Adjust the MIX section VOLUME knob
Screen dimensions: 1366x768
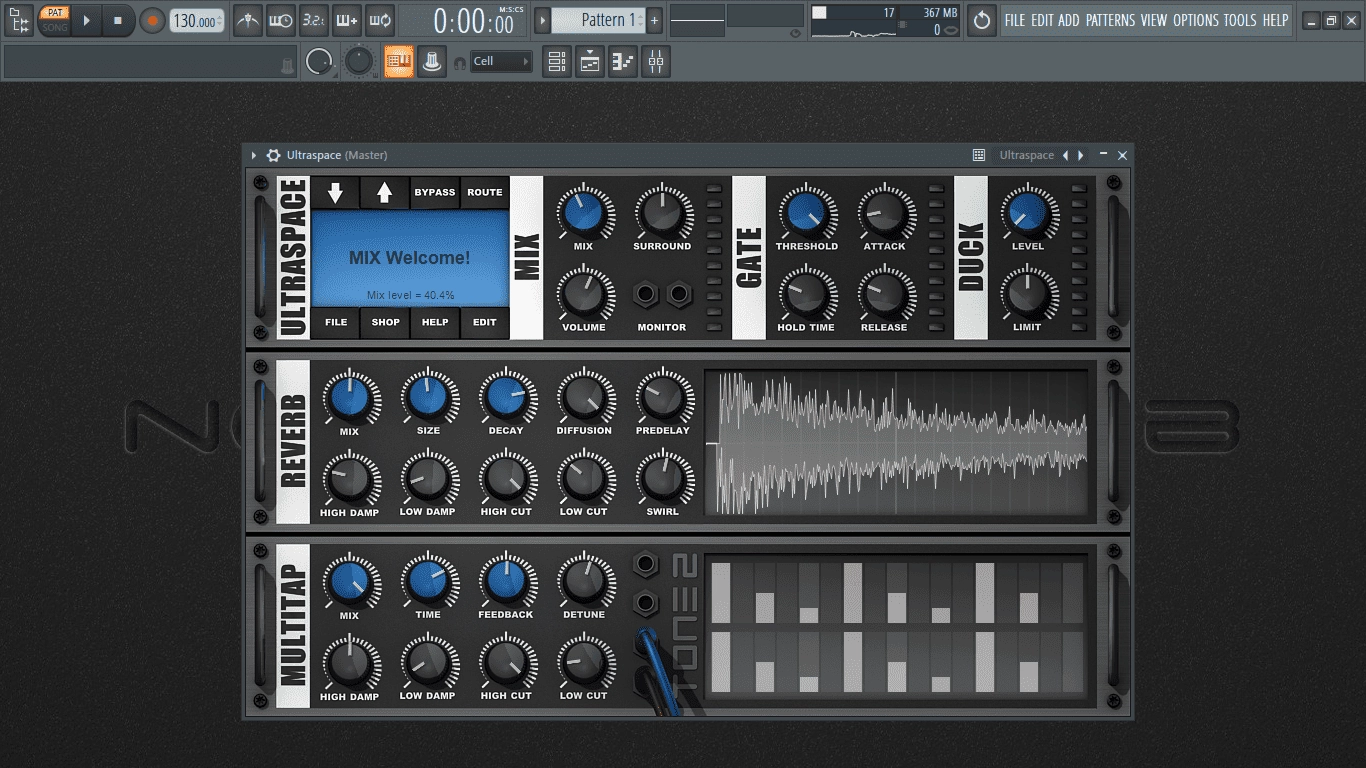pyautogui.click(x=584, y=293)
